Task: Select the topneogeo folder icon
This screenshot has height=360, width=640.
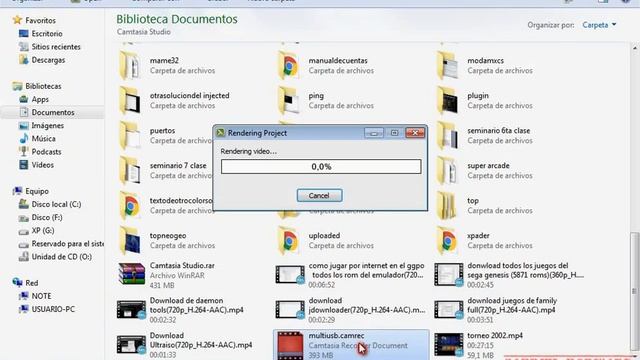Action: pyautogui.click(x=130, y=240)
